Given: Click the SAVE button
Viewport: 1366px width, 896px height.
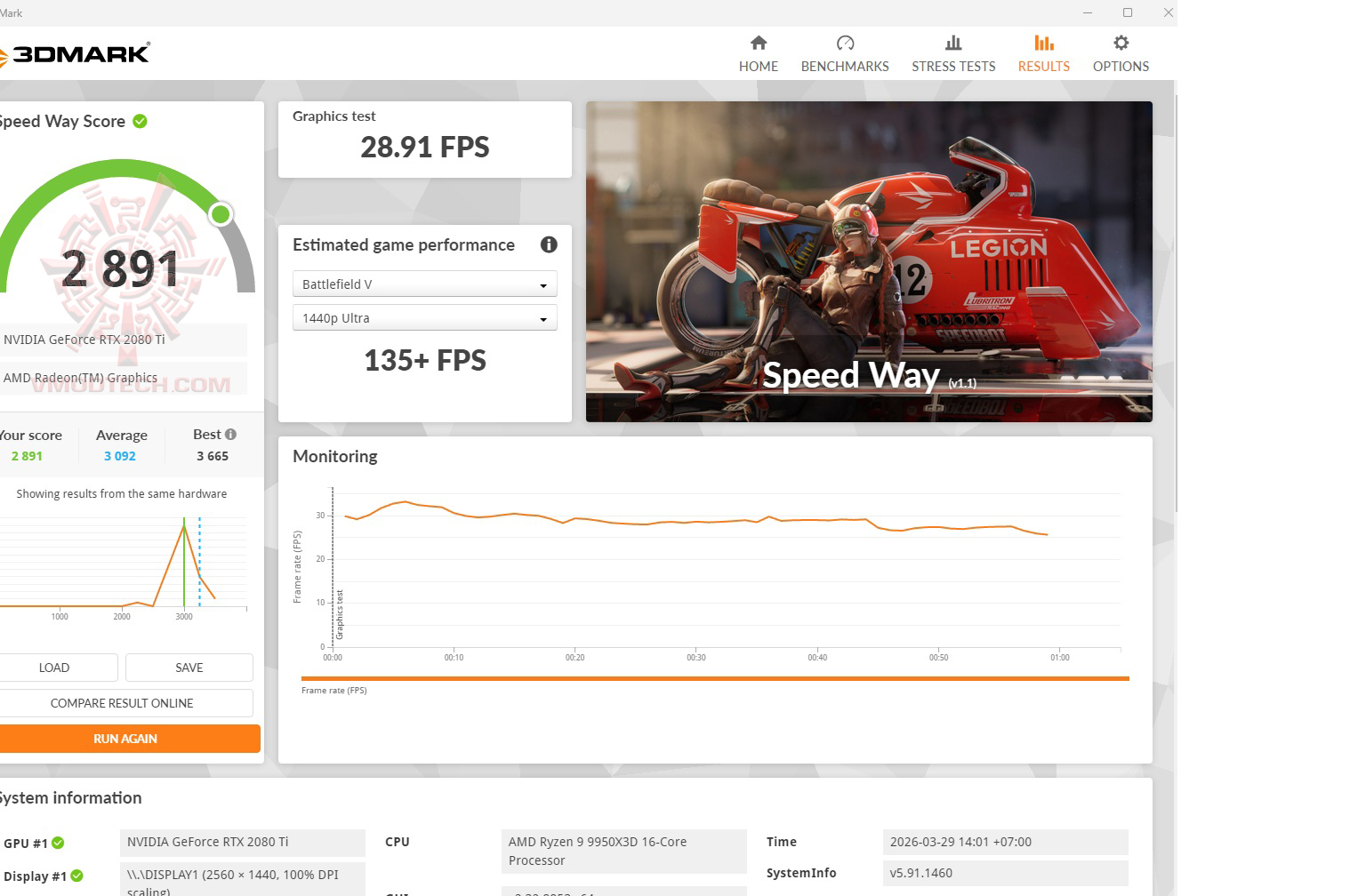Looking at the screenshot, I should point(189,668).
